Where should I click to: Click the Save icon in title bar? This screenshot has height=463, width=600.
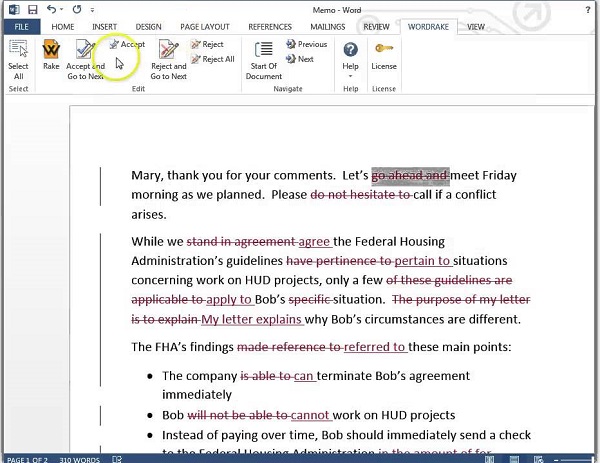coord(33,10)
